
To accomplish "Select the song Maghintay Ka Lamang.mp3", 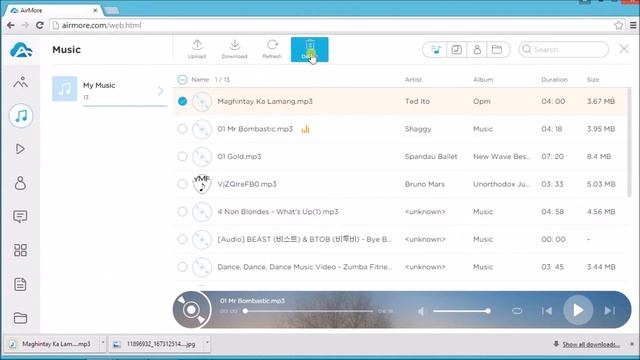I will pos(265,101).
